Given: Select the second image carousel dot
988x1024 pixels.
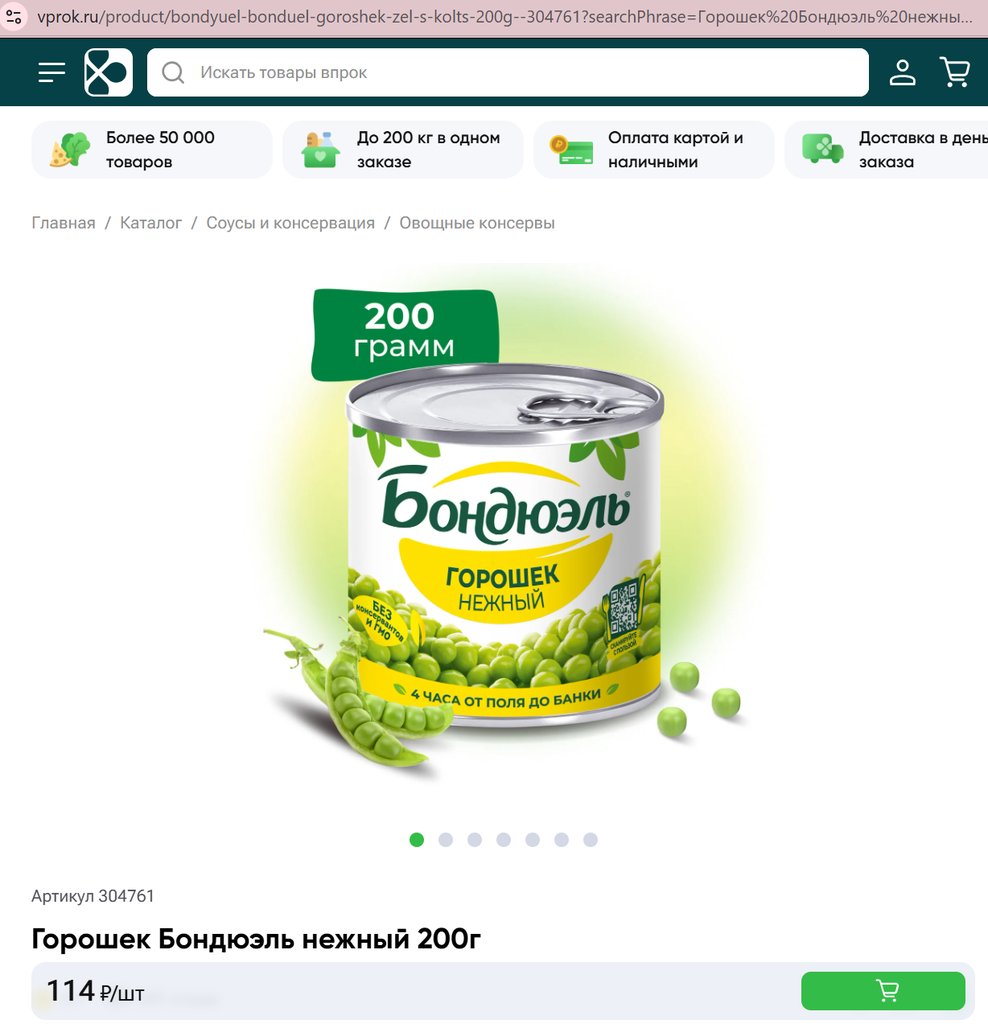Looking at the screenshot, I should [x=445, y=840].
